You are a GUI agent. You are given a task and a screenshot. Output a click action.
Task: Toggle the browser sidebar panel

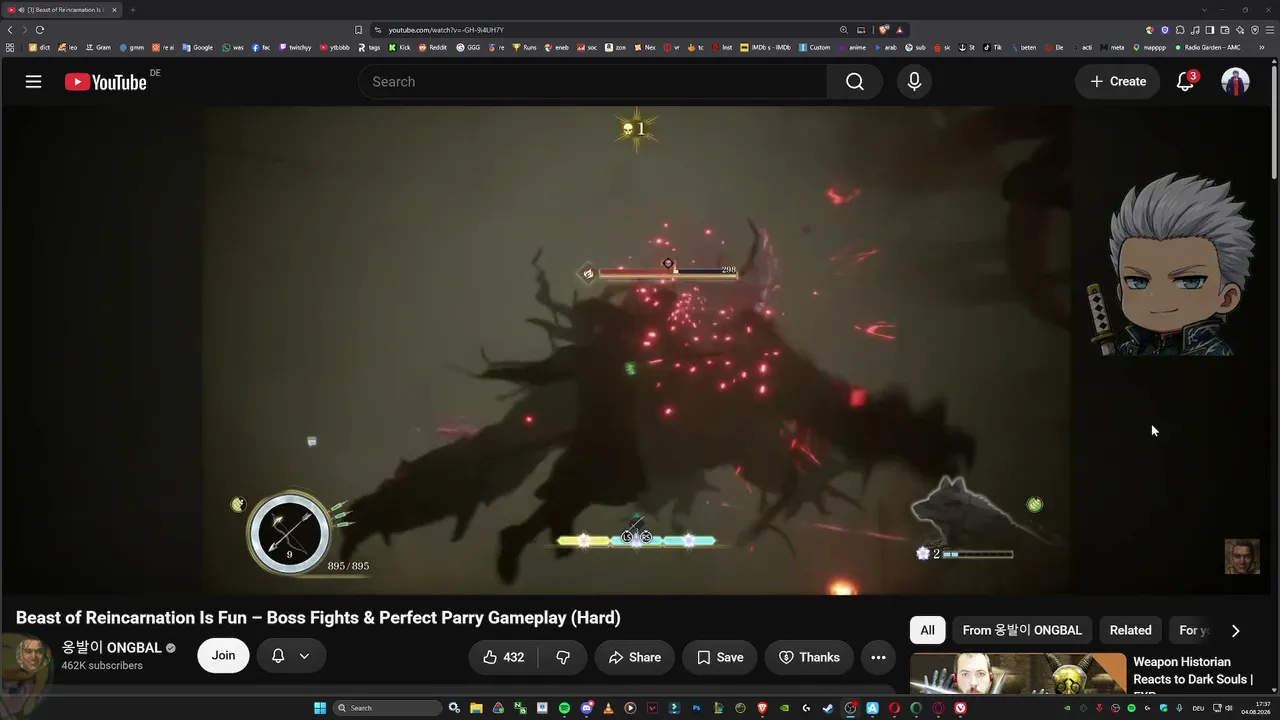pos(1210,30)
